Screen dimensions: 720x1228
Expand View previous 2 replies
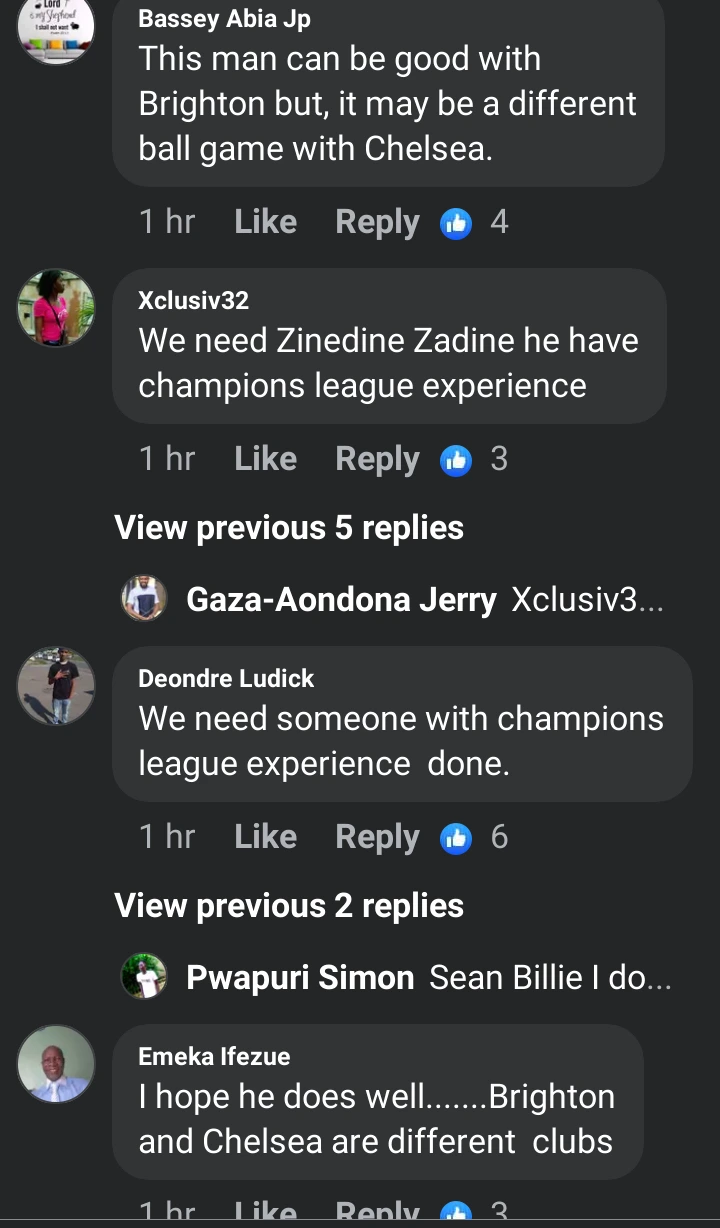coord(289,906)
